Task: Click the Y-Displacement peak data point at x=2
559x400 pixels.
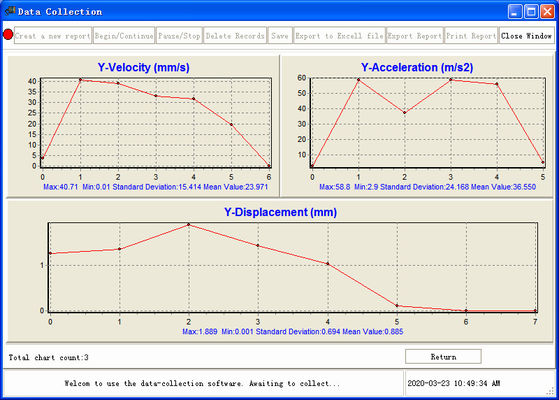Action: 189,225
